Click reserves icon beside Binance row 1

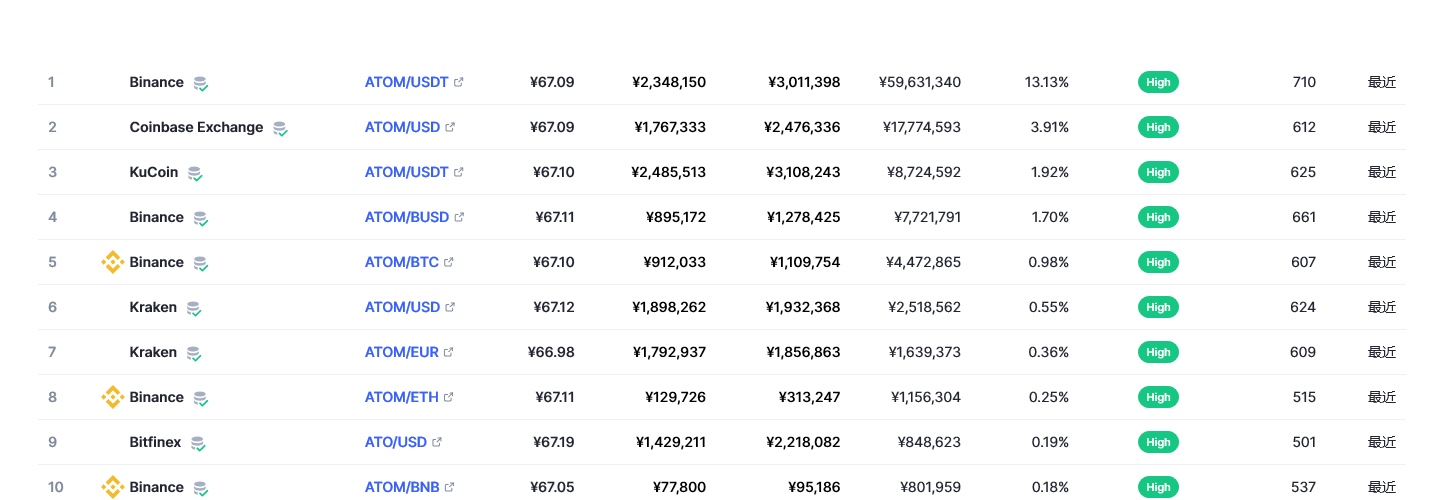tap(201, 83)
